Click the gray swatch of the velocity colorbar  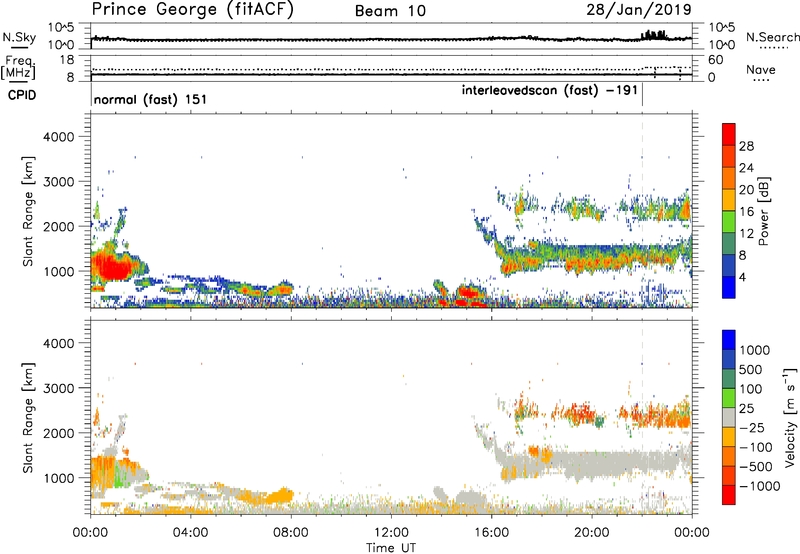[729, 417]
